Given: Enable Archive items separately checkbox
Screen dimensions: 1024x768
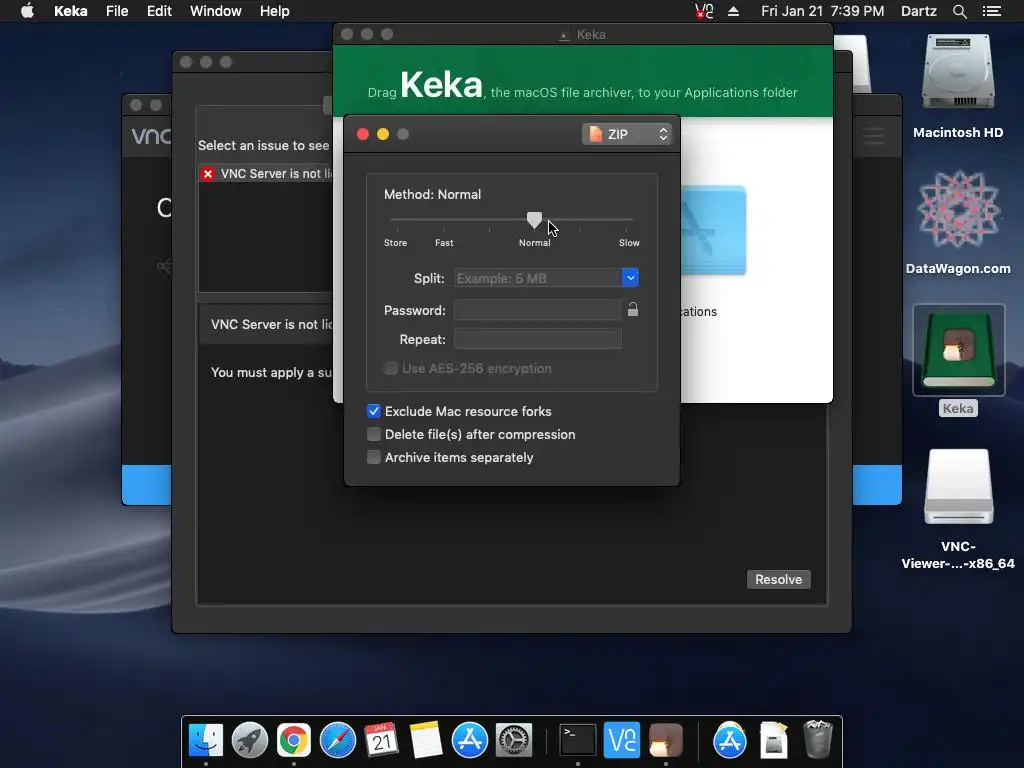Looking at the screenshot, I should [374, 457].
